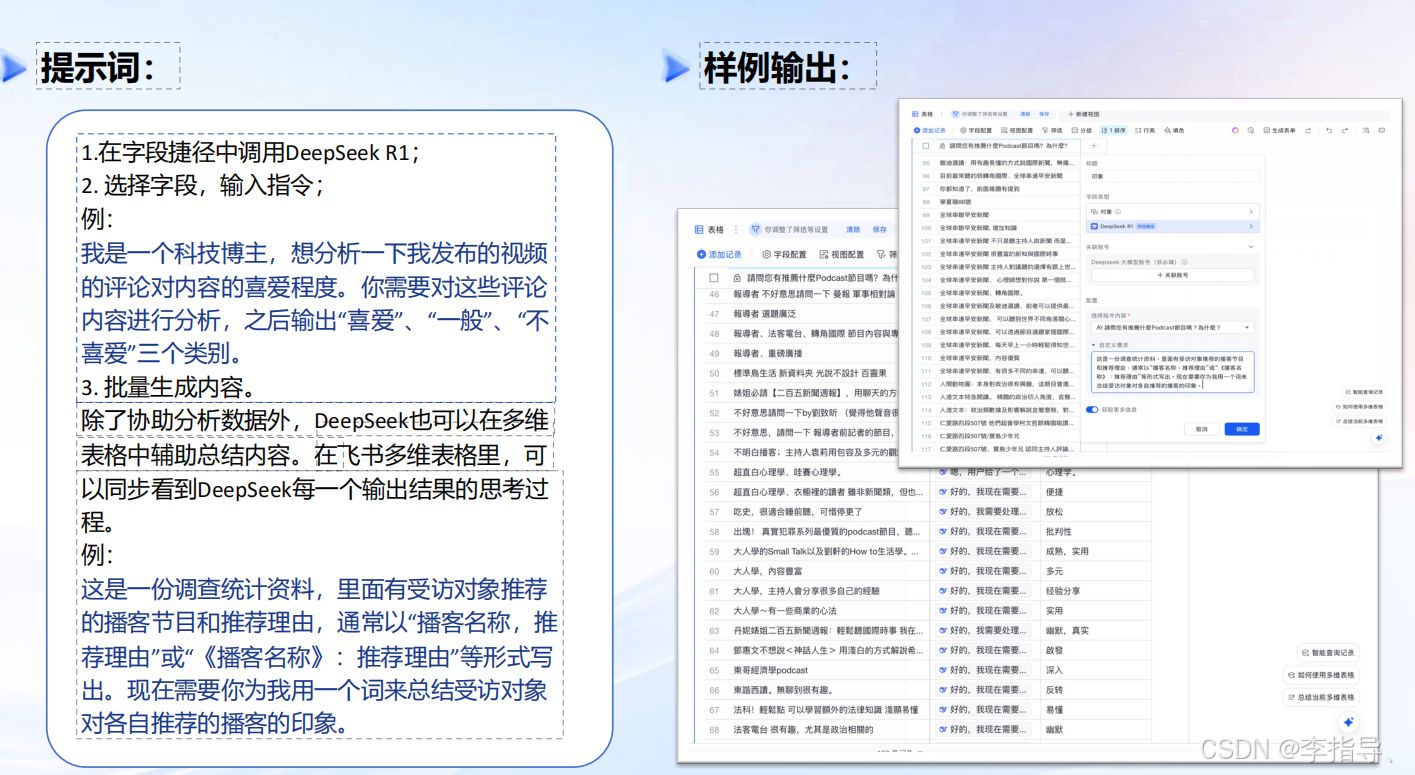Viewport: 1415px width, 775px height.
Task: Click the 取消 button
Action: [1200, 429]
